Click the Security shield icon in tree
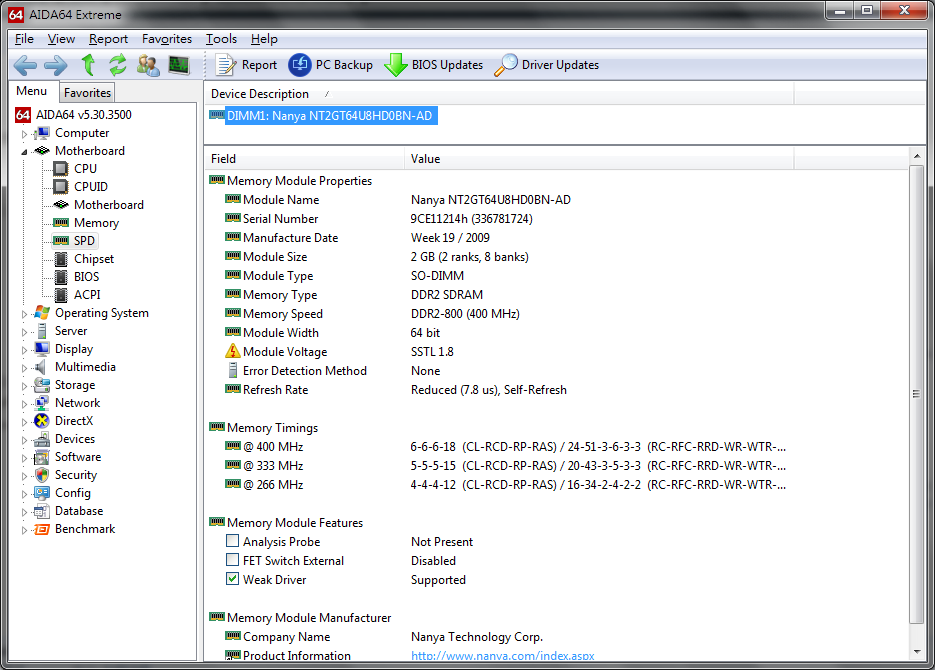 pos(42,475)
